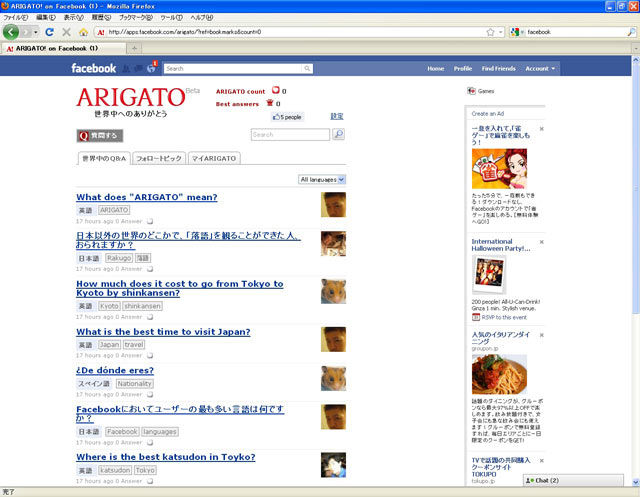Viewport: 640px width, 497px height.
Task: Open the Profile link
Action: tap(463, 69)
